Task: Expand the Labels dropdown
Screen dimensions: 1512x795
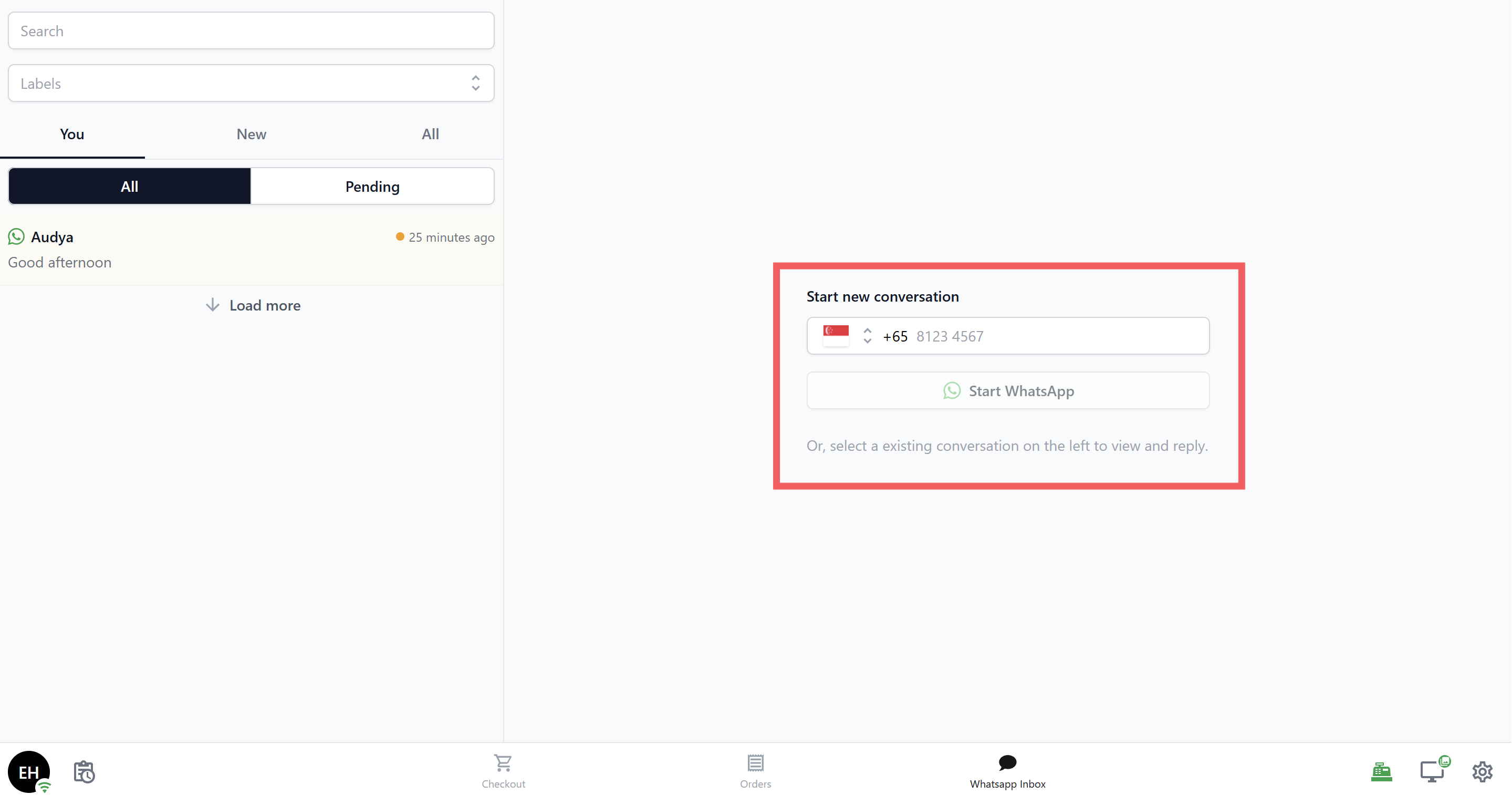Action: (x=251, y=84)
